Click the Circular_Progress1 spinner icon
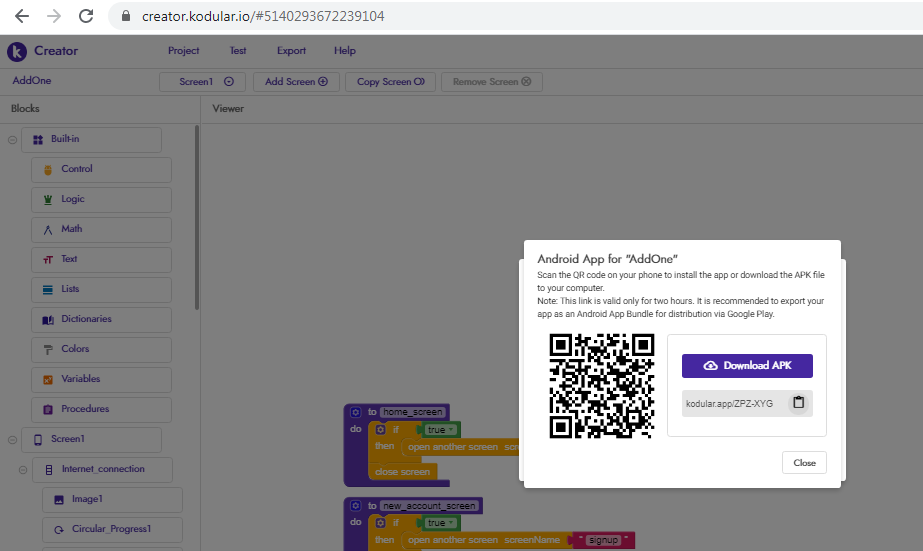 pos(59,530)
